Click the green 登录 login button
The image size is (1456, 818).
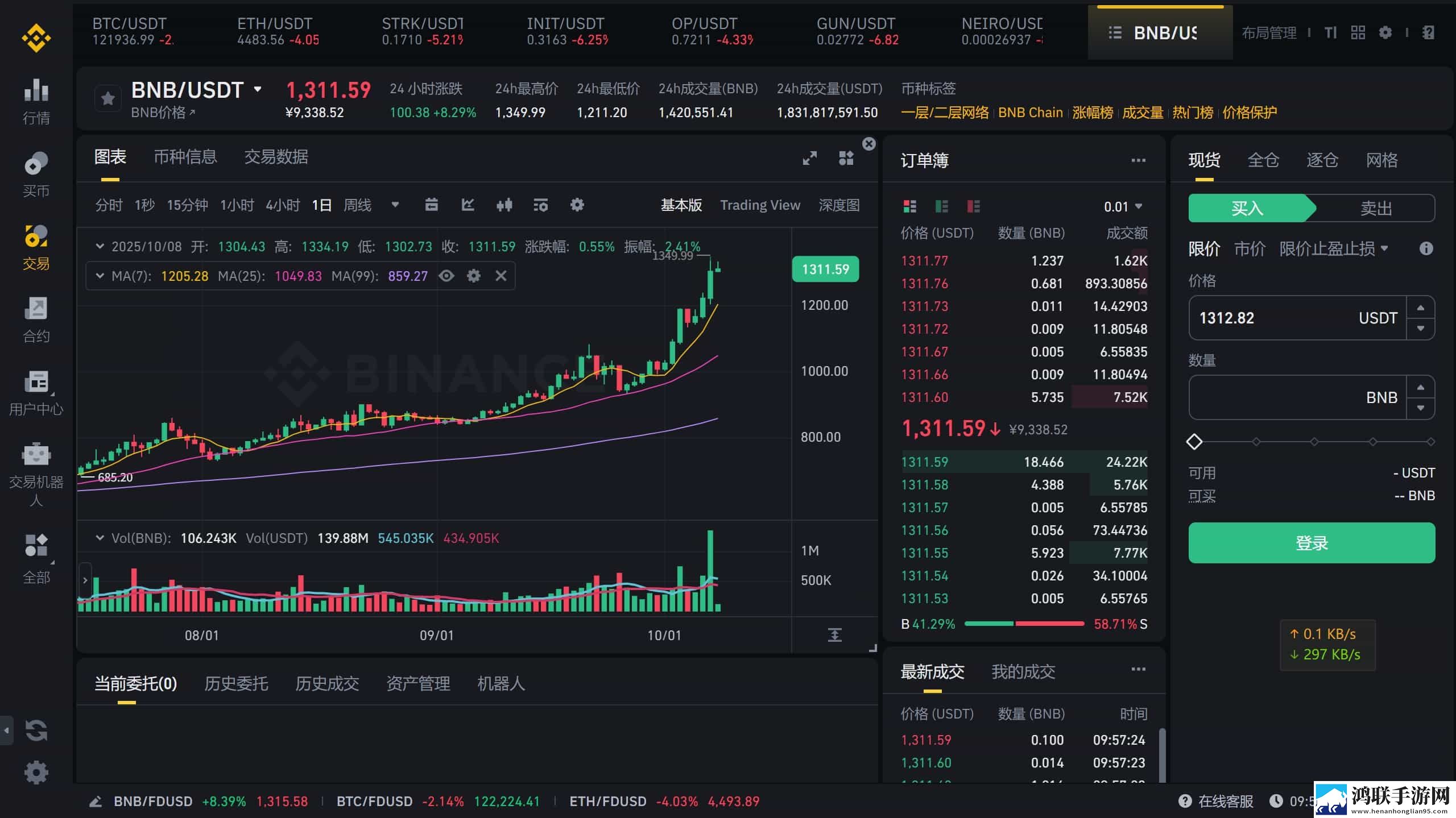tap(1312, 543)
